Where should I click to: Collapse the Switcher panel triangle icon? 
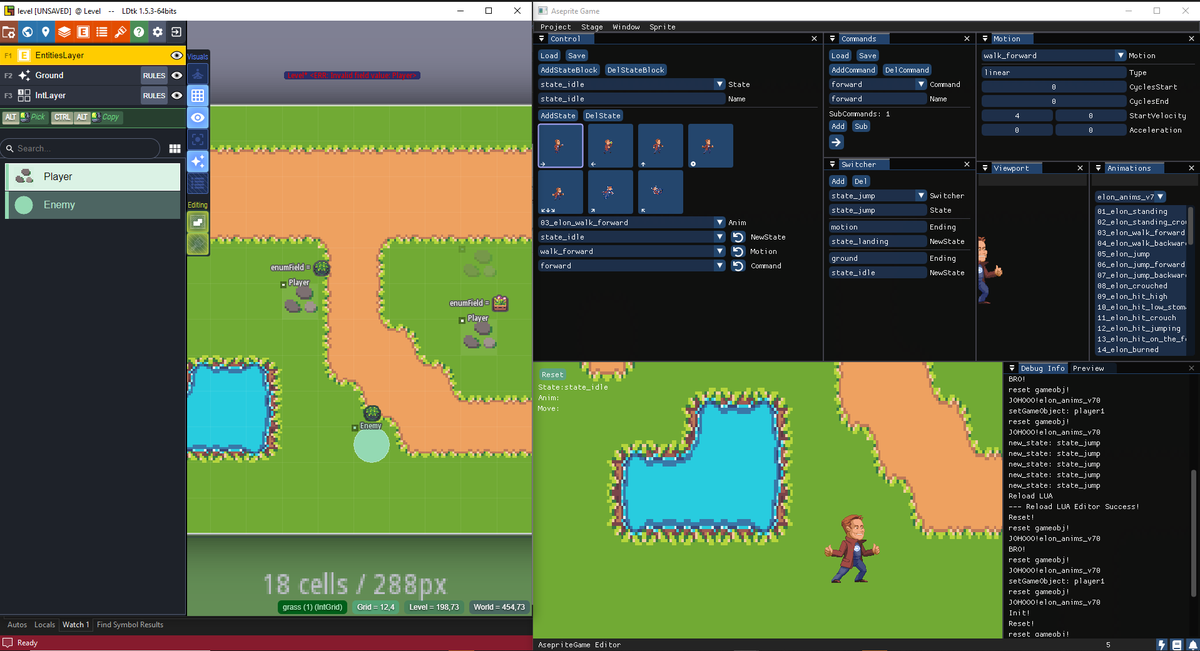[x=834, y=164]
